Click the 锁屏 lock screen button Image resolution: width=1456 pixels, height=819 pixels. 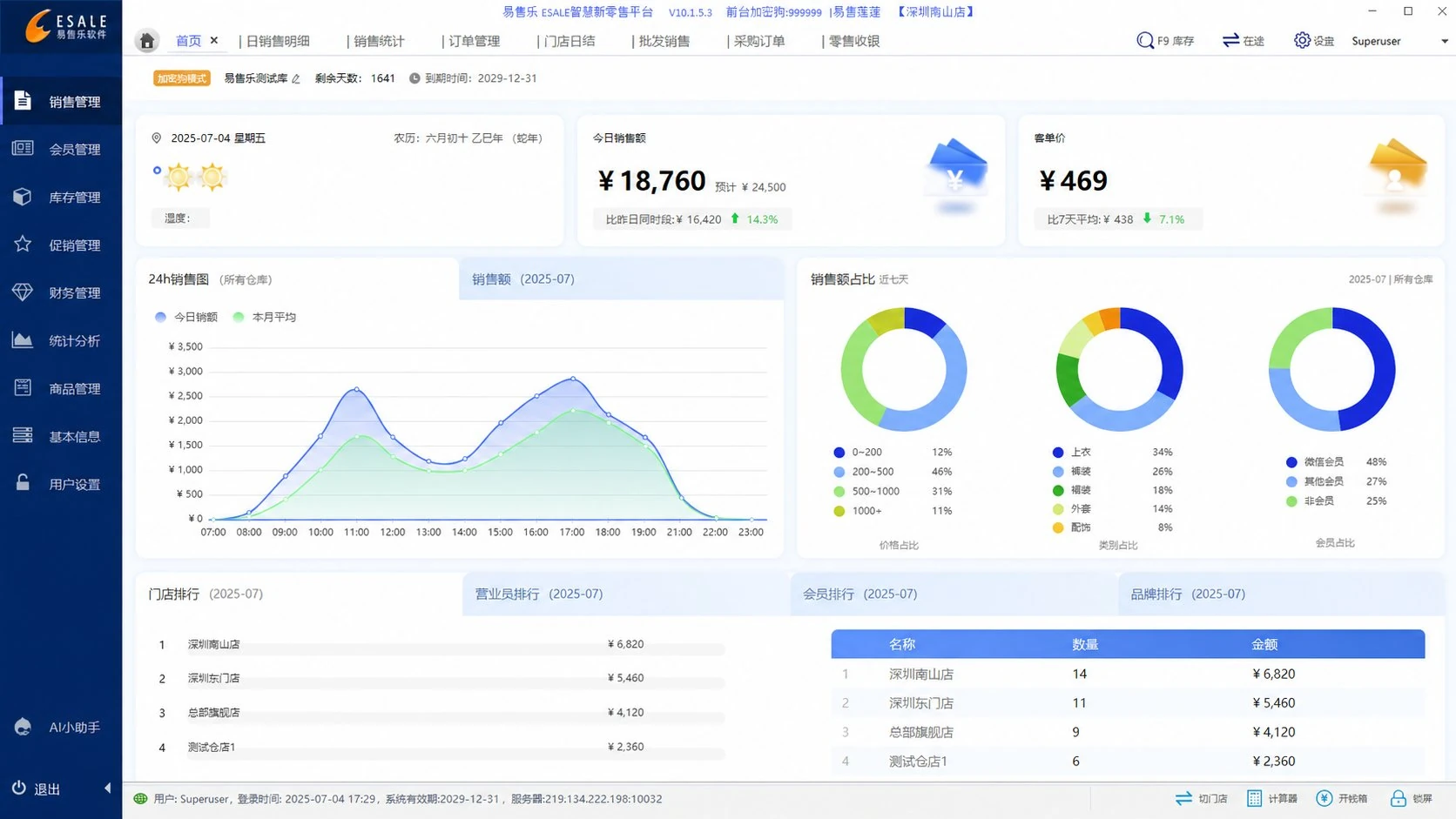tap(1412, 798)
